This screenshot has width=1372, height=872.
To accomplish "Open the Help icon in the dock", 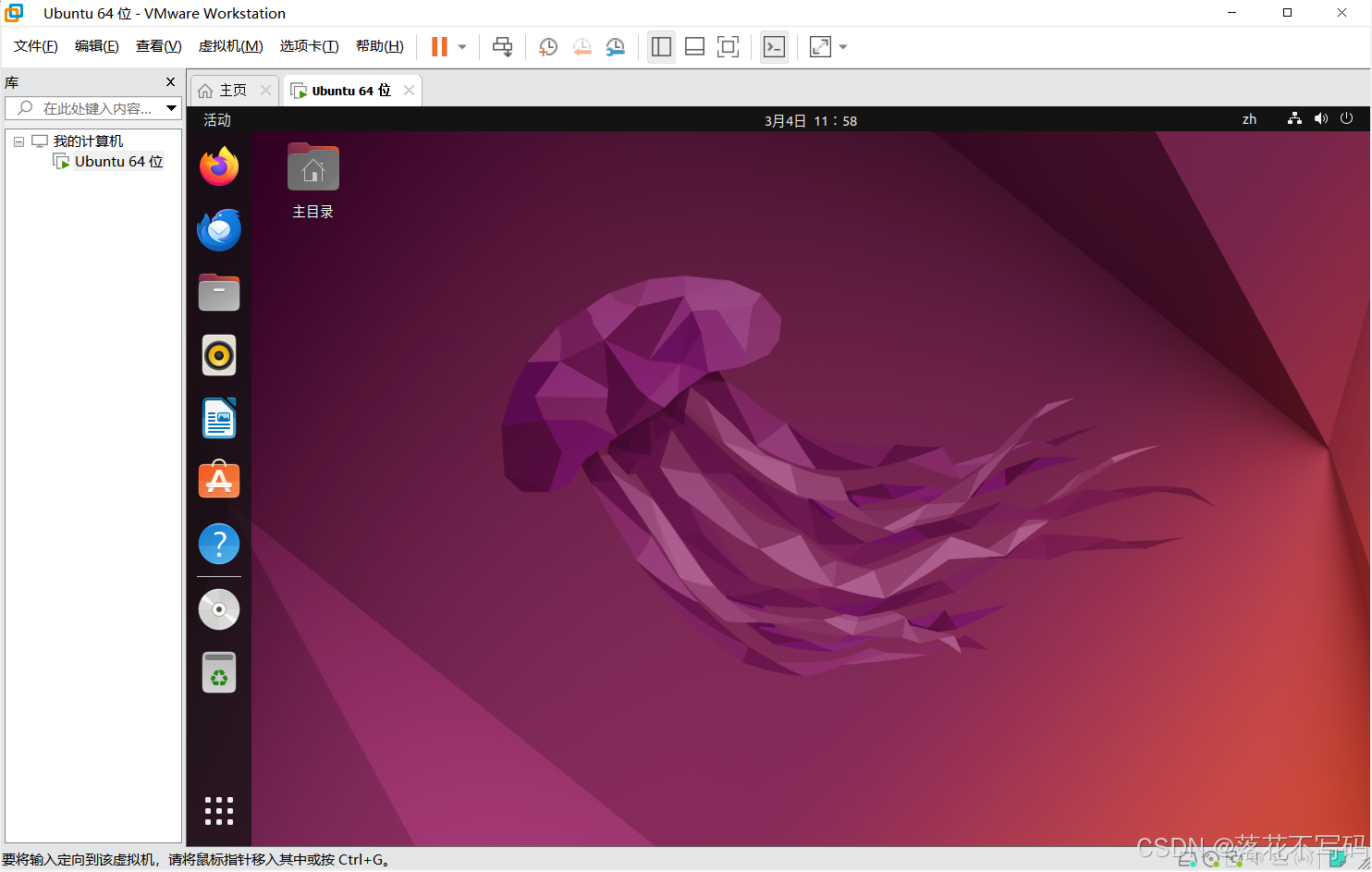I will (219, 544).
